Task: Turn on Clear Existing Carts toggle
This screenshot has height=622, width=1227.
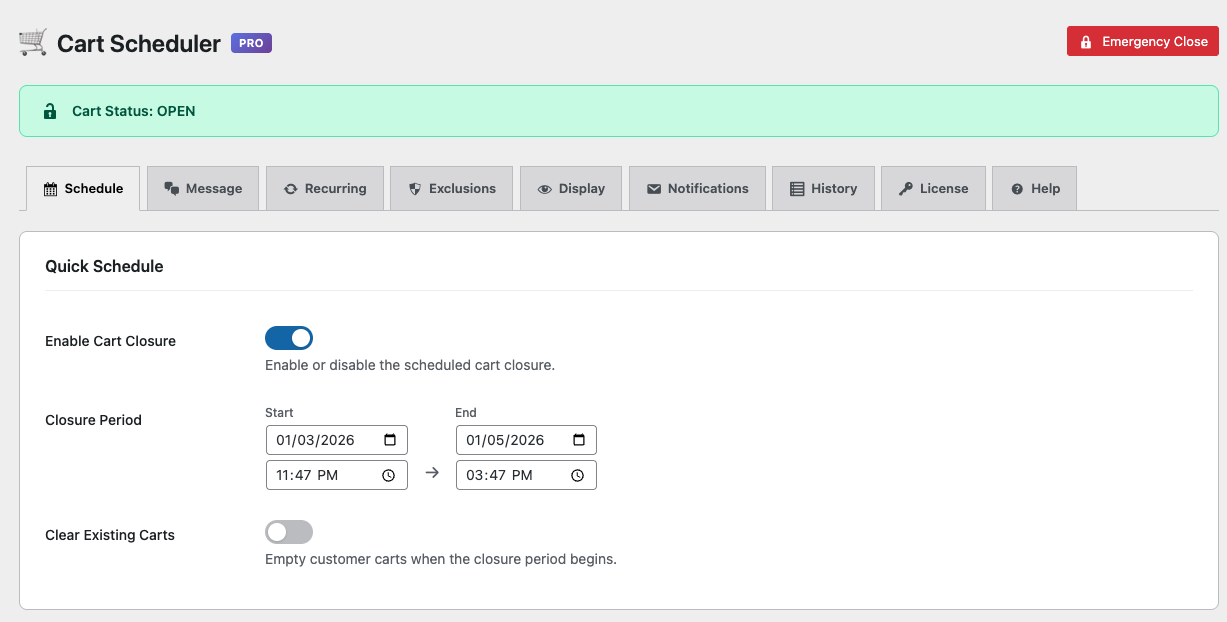Action: pyautogui.click(x=289, y=532)
